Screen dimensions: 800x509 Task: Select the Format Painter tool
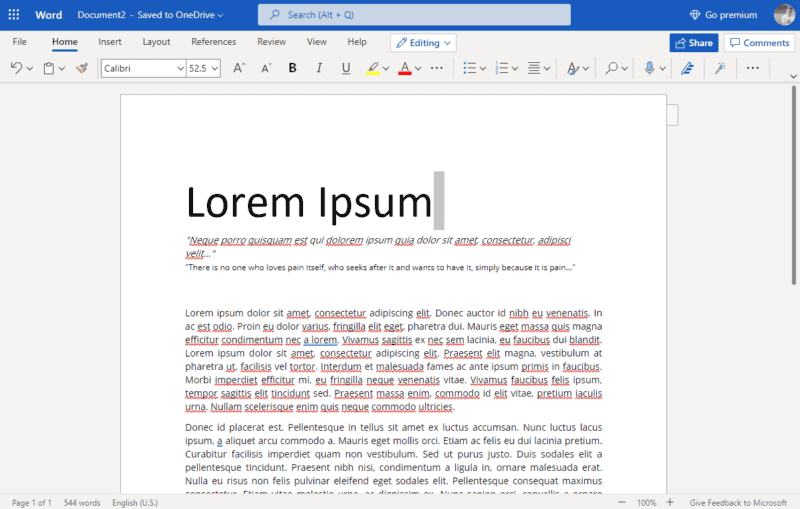point(82,68)
